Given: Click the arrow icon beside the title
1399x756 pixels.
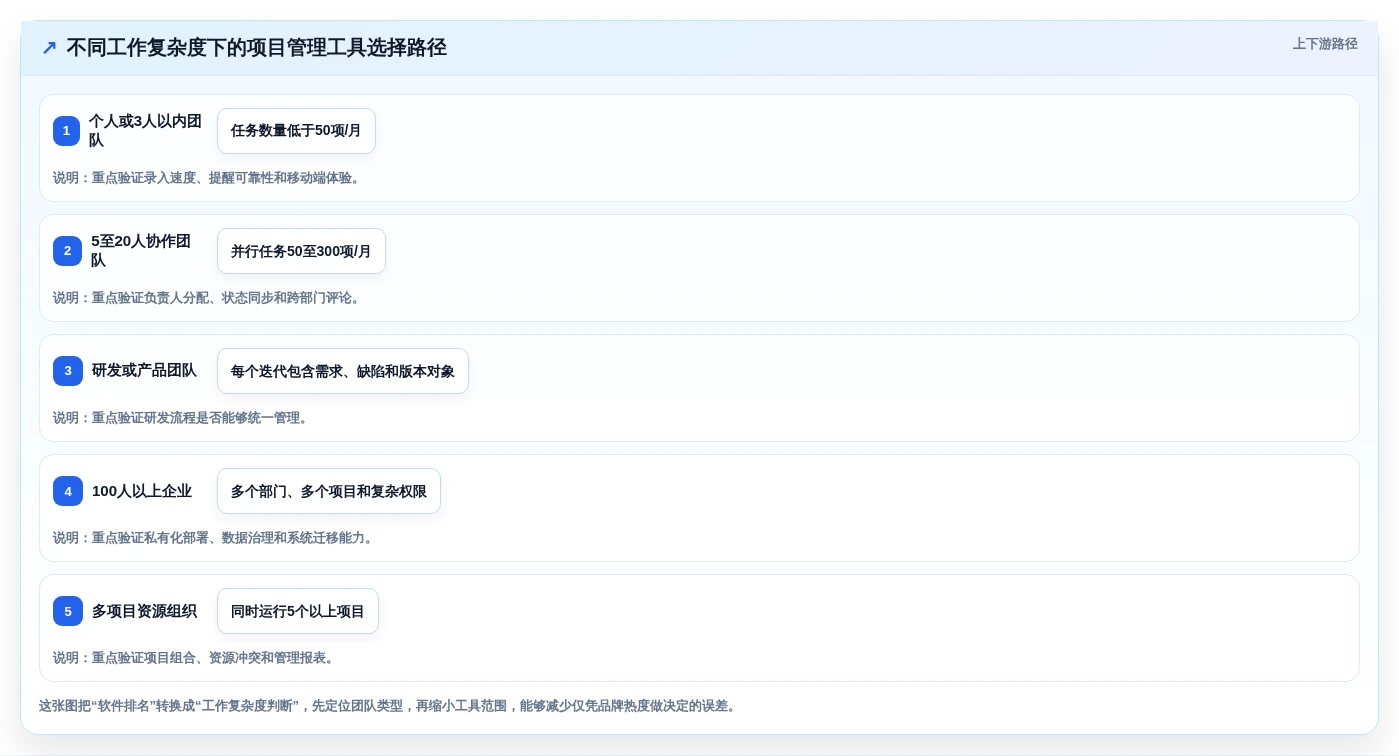Looking at the screenshot, I should pos(49,48).
